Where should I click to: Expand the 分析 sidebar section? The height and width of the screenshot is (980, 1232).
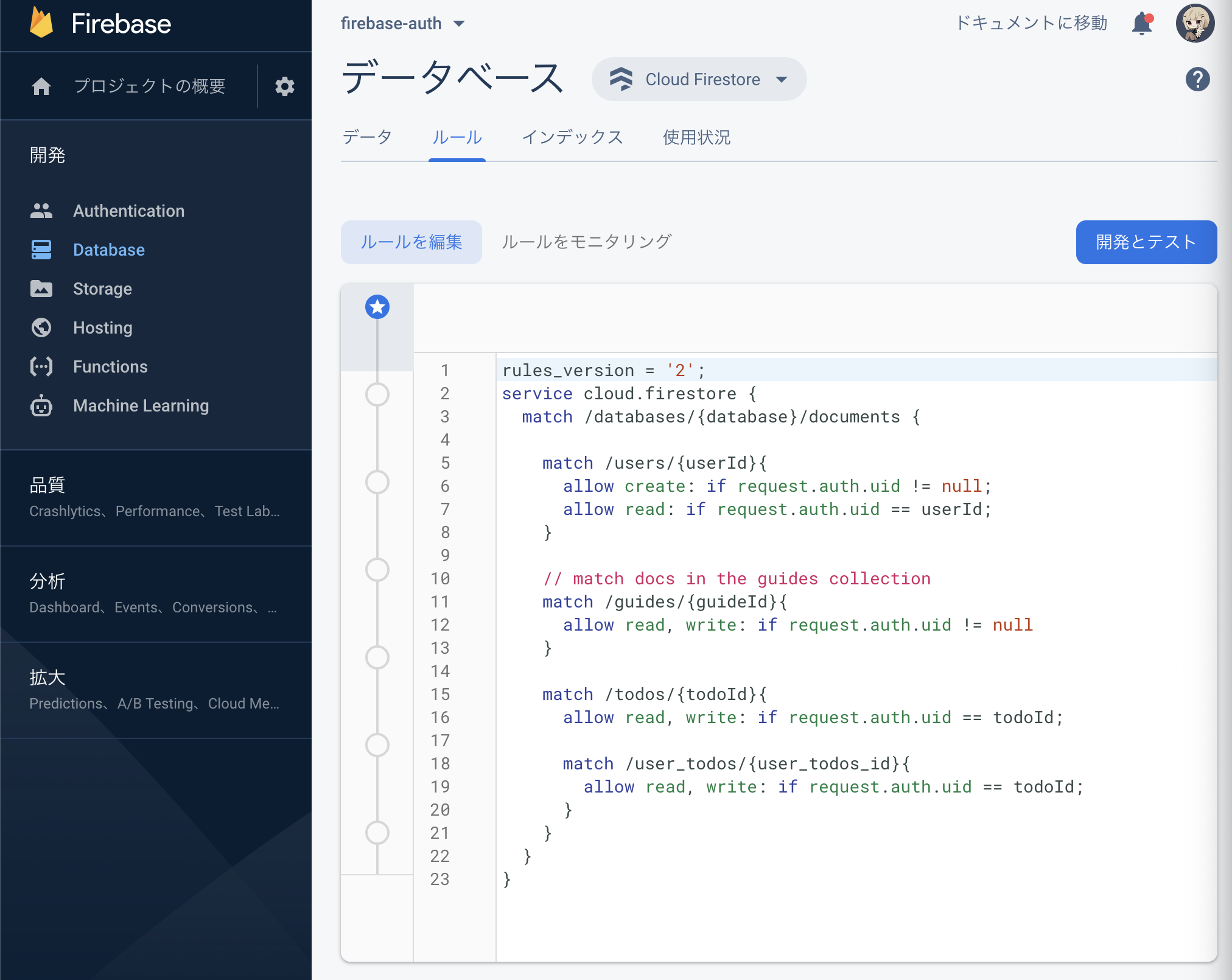156,593
